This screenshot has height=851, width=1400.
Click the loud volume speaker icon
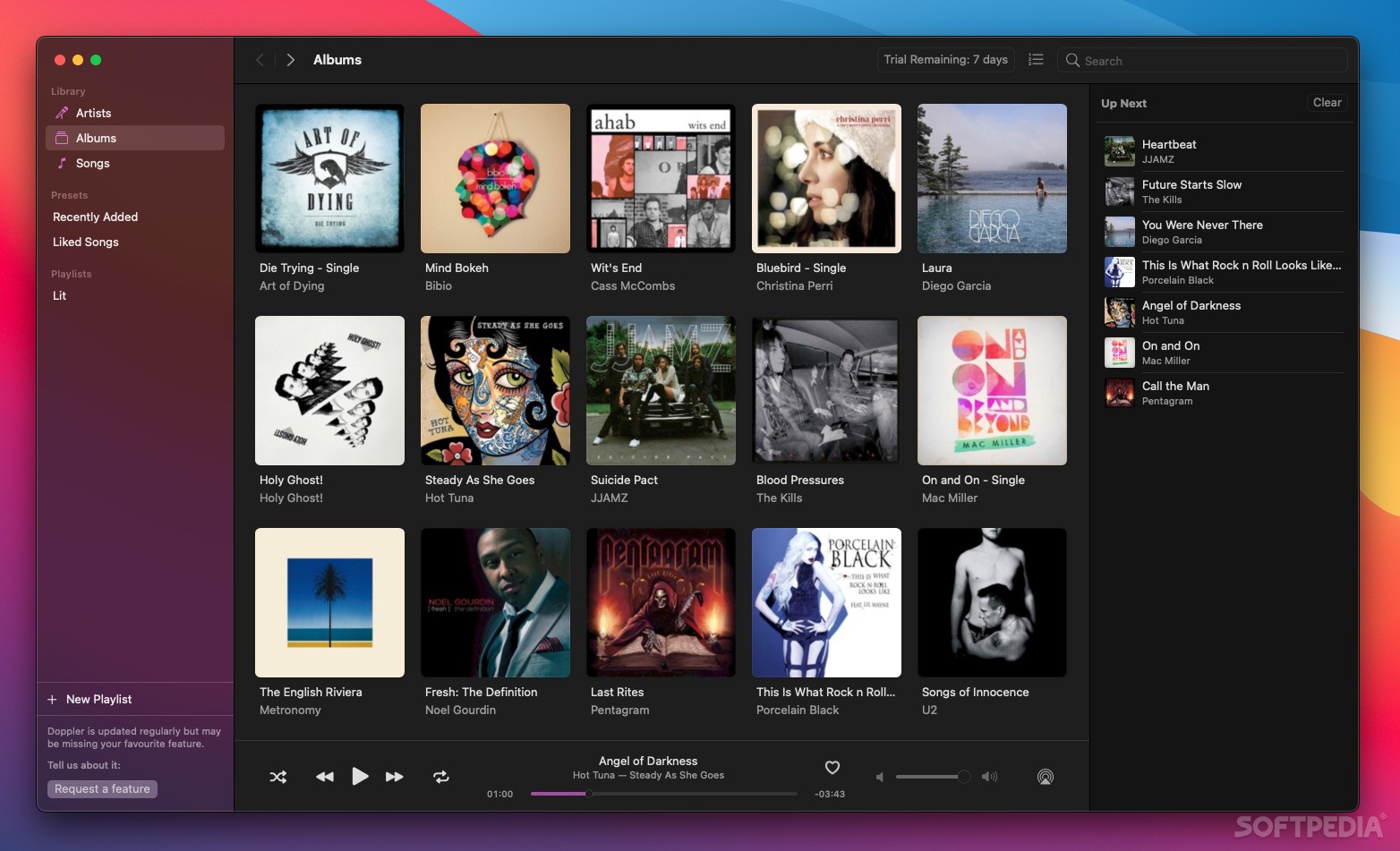989,777
